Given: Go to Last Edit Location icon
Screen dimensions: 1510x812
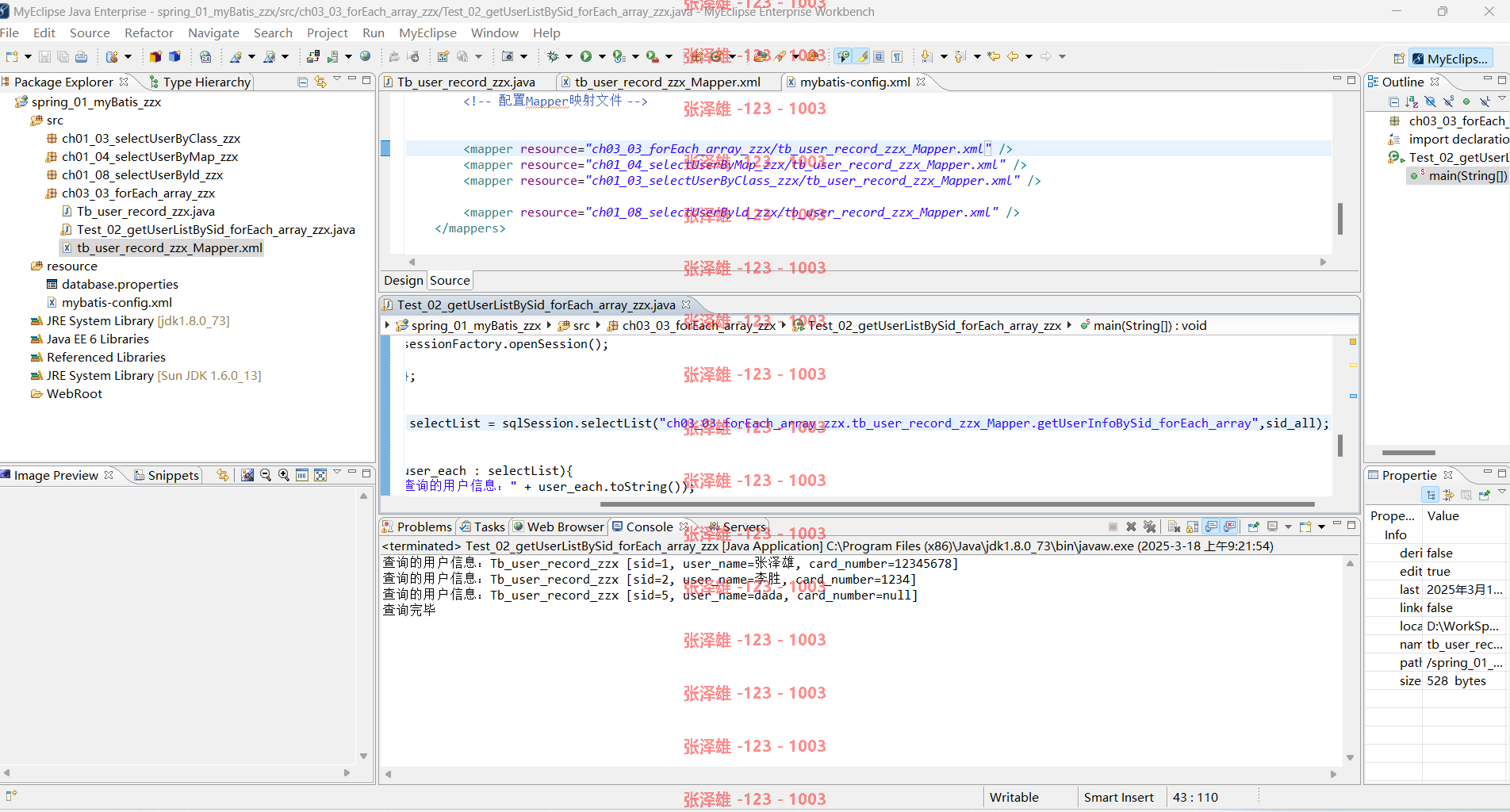Looking at the screenshot, I should (994, 56).
